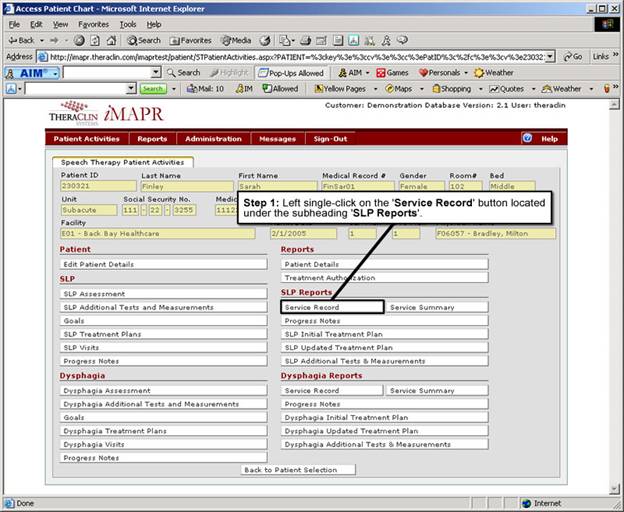Open the Favorites menu
This screenshot has height=512, width=624.
pos(93,24)
